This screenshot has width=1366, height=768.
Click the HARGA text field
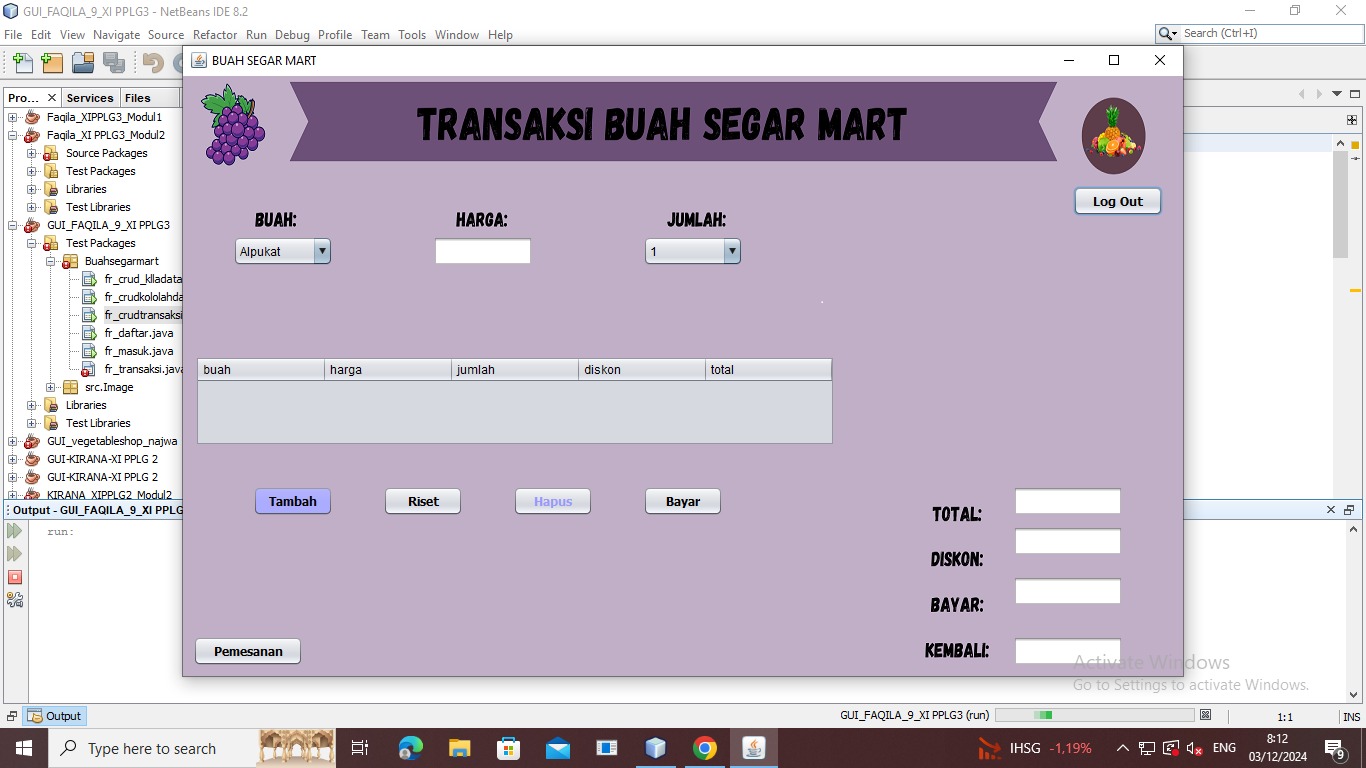click(483, 252)
